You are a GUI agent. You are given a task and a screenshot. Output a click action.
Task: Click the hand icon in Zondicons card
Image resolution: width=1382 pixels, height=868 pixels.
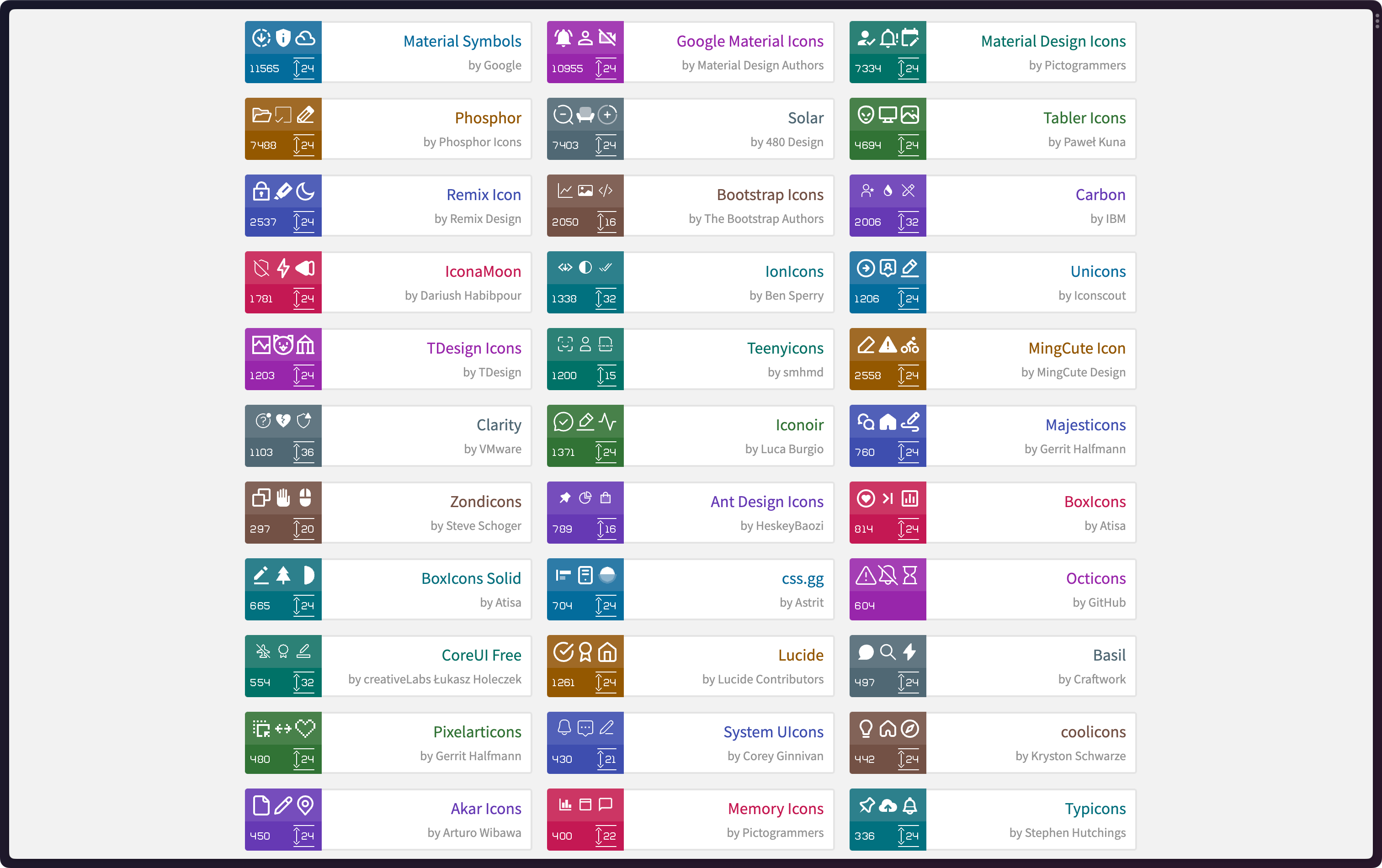pyautogui.click(x=283, y=498)
